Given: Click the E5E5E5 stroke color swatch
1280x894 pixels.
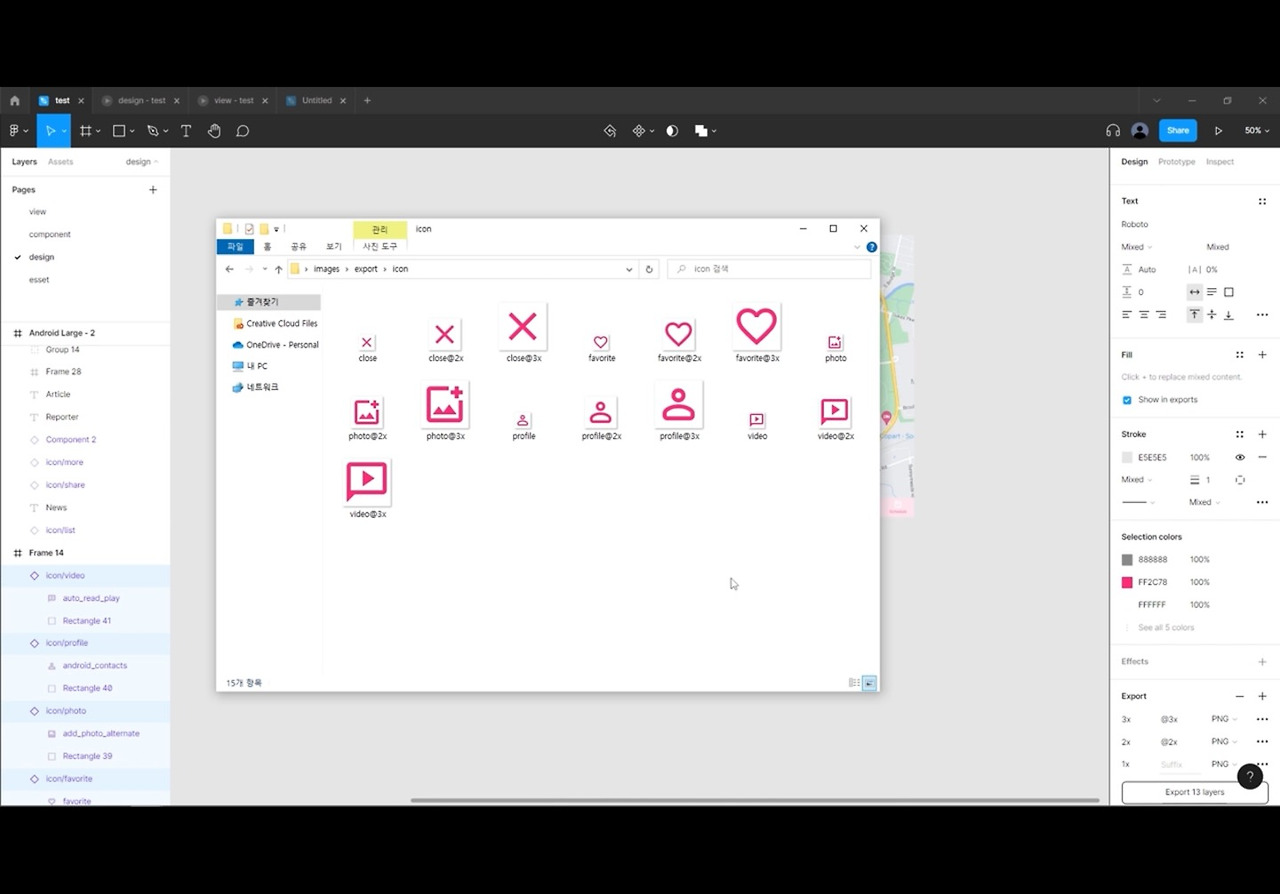Looking at the screenshot, I should tap(1127, 457).
